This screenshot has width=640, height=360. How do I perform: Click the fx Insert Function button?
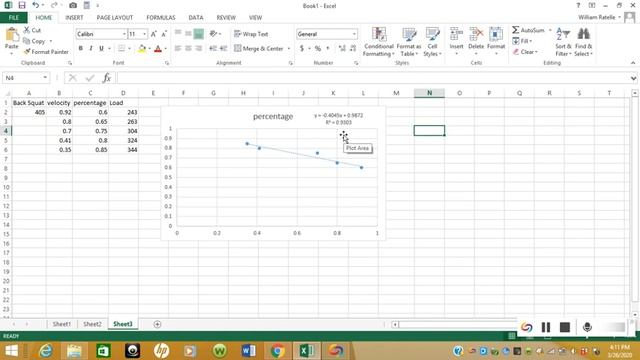pos(107,78)
